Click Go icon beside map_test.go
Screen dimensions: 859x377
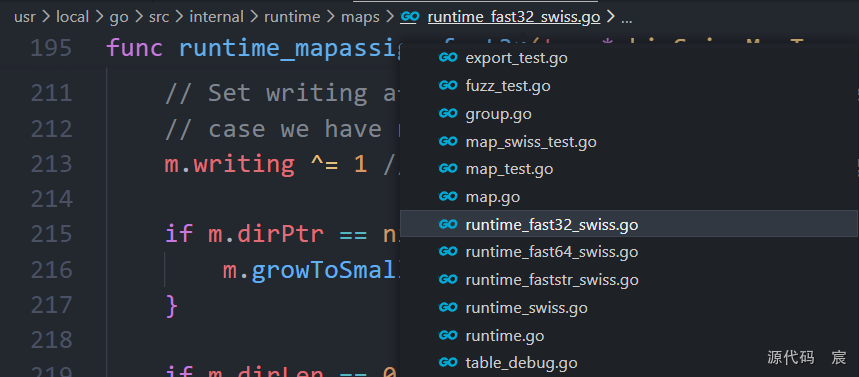(448, 169)
